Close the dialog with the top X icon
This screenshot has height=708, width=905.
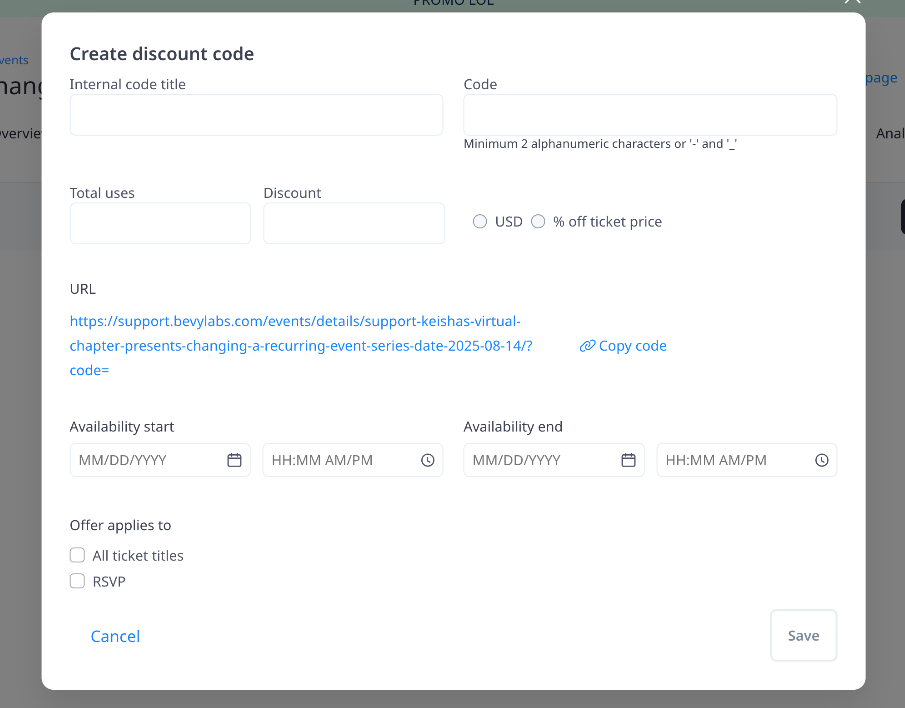pos(852,3)
